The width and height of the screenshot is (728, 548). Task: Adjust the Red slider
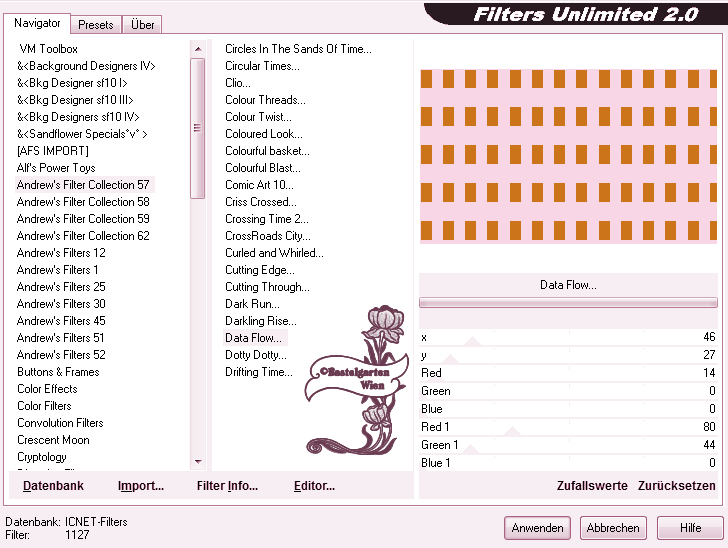point(568,373)
